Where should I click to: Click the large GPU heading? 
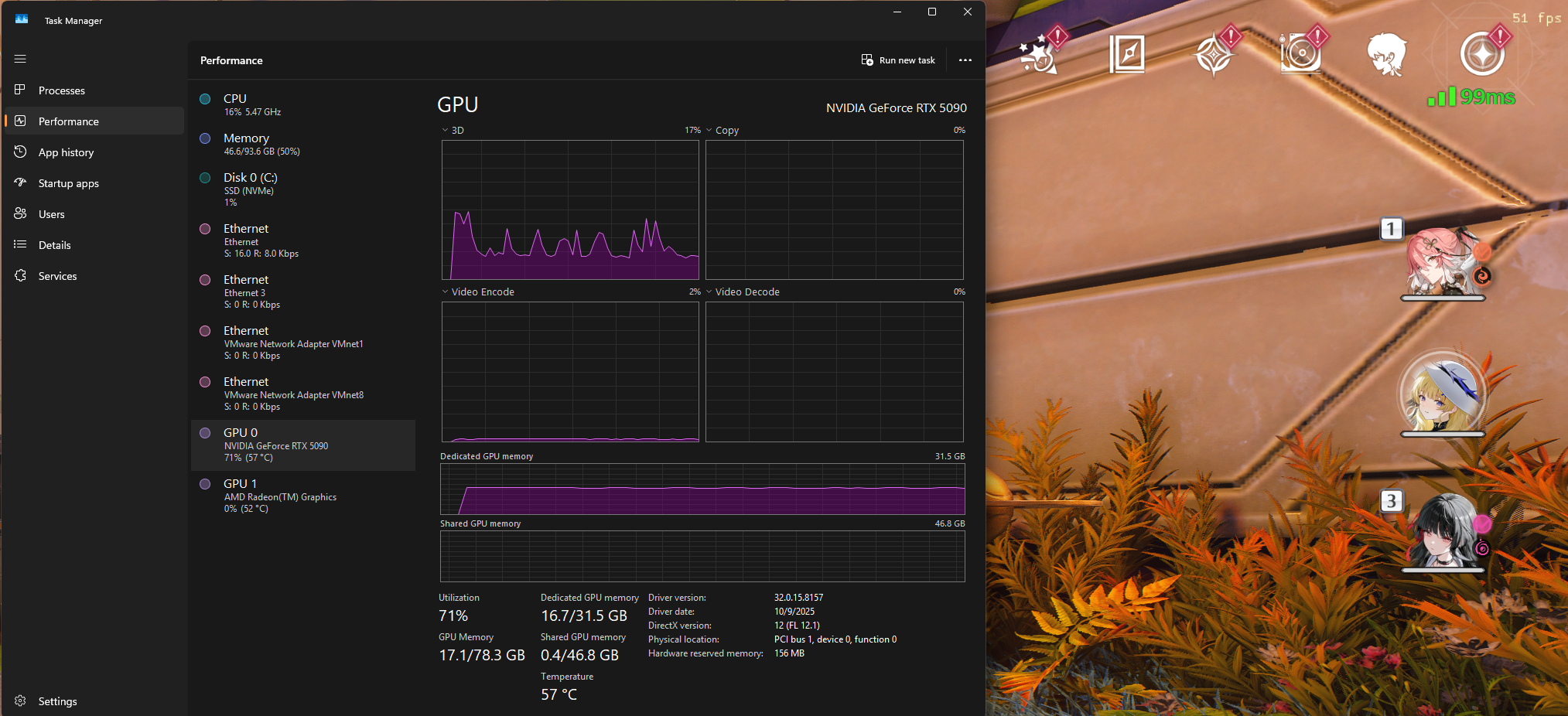click(458, 104)
